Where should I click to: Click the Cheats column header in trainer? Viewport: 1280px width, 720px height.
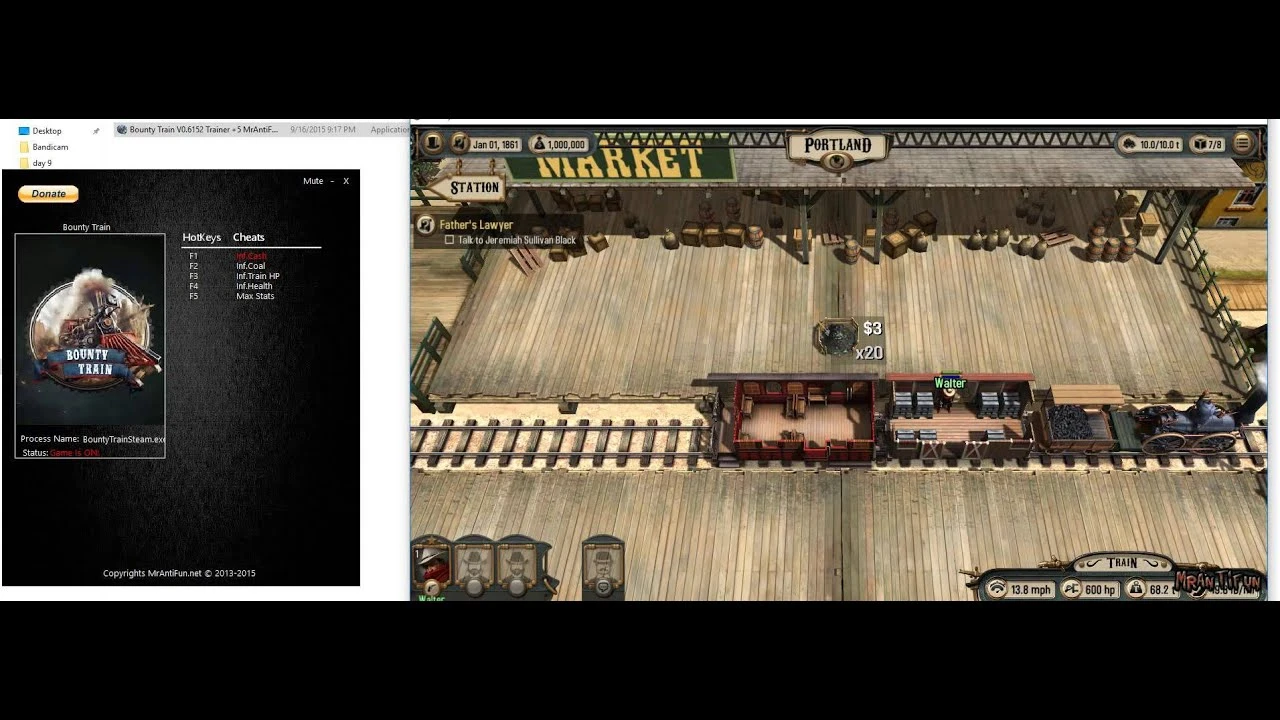click(249, 237)
